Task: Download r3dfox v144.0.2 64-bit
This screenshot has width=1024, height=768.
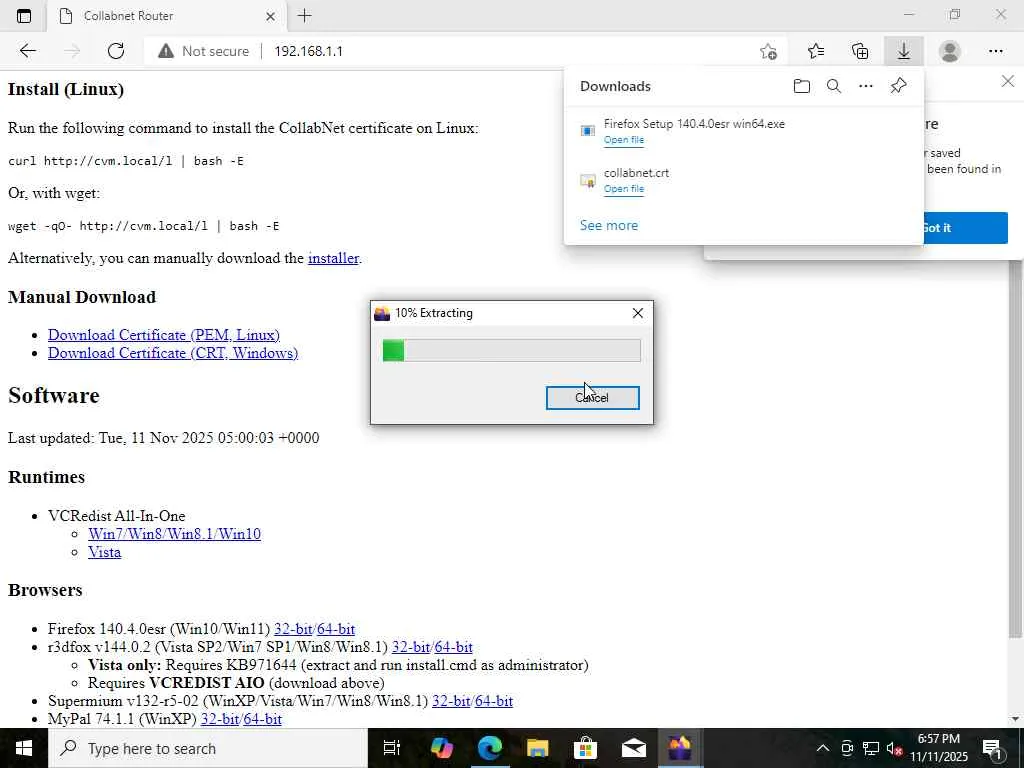Action: coord(453,647)
